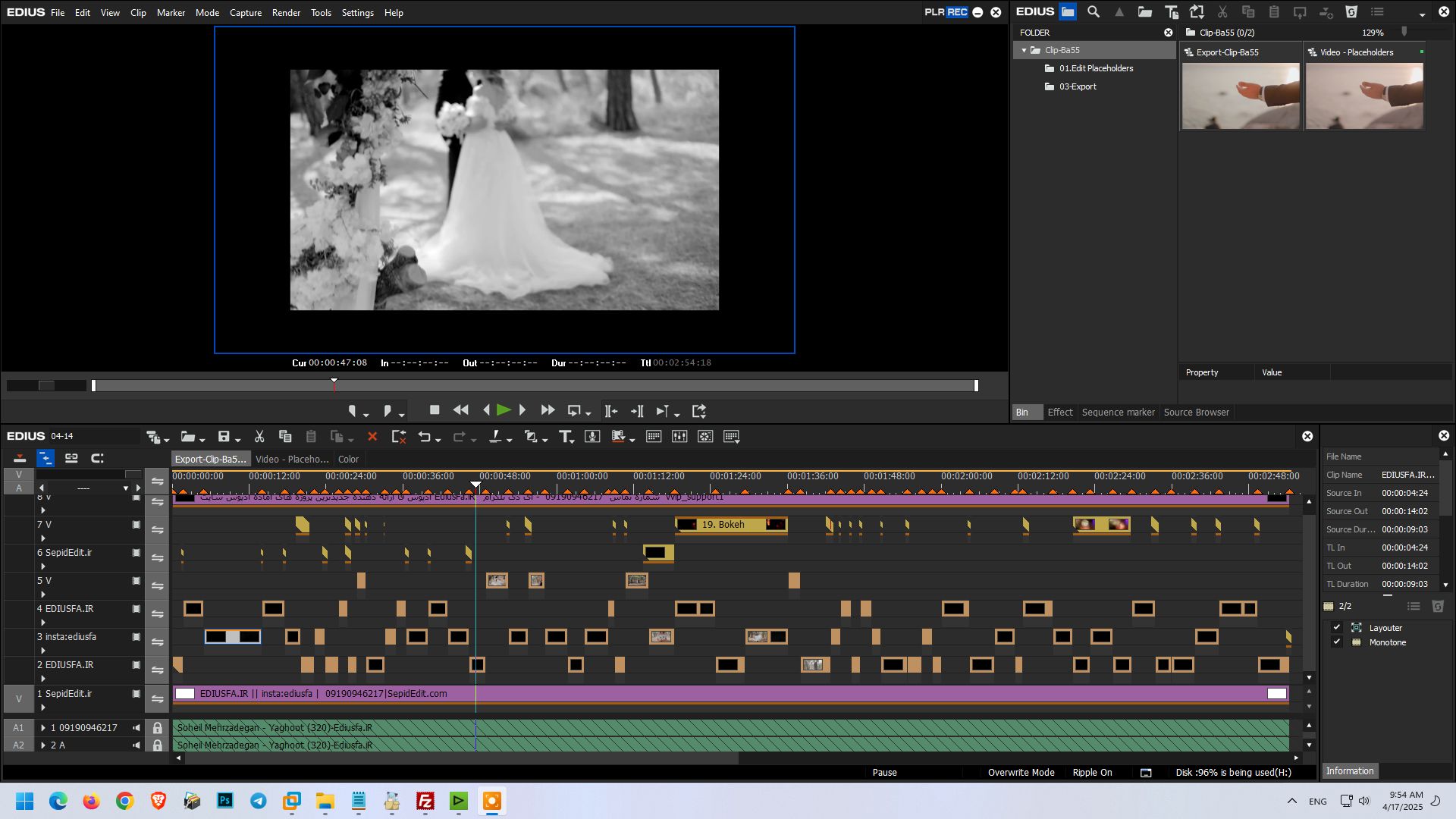Click the Fast Forward button
This screenshot has height=819, width=1456.
point(548,410)
